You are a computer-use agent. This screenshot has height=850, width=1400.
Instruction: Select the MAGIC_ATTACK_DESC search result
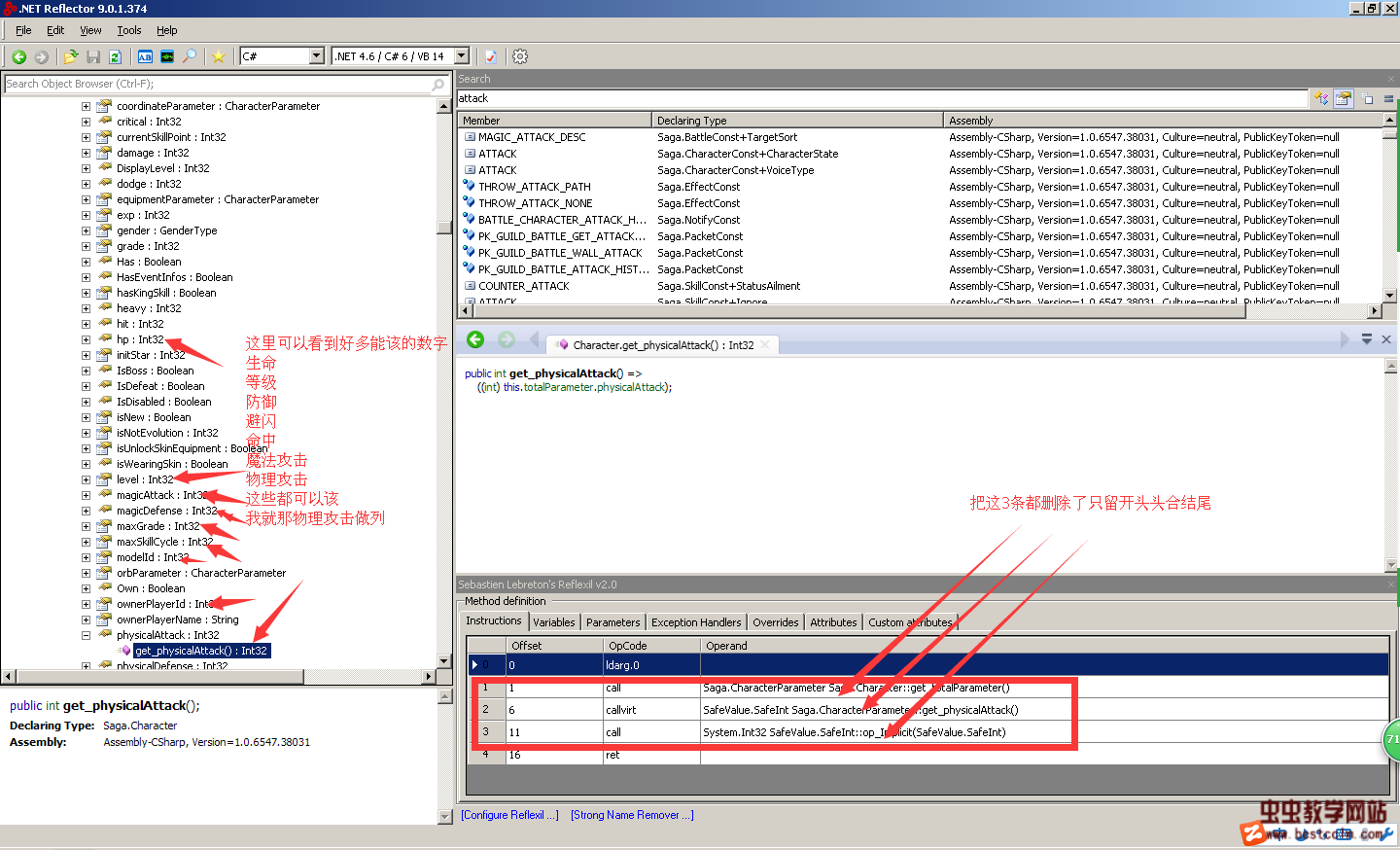(x=532, y=137)
